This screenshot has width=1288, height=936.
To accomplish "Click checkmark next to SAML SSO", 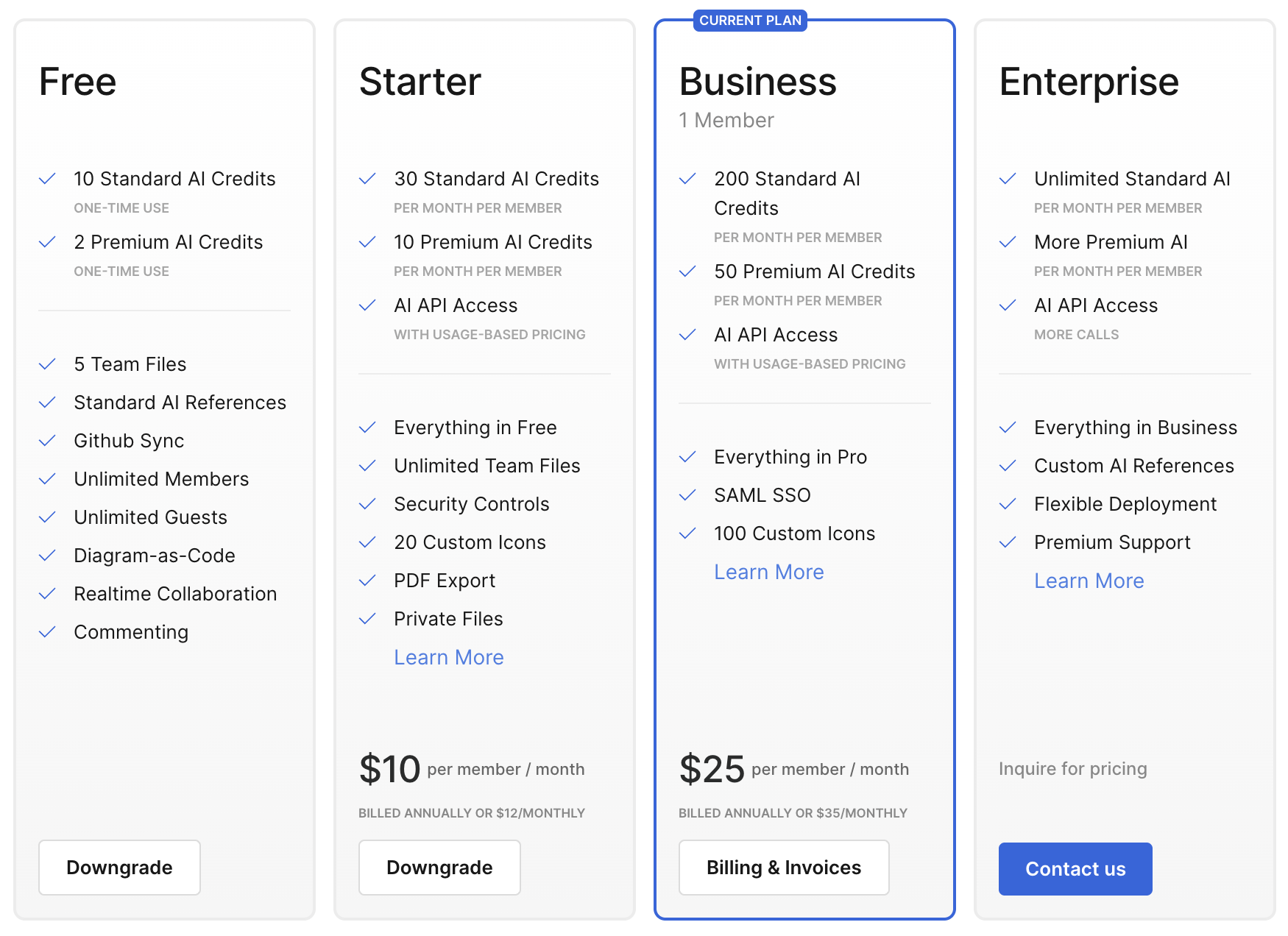I will (687, 495).
